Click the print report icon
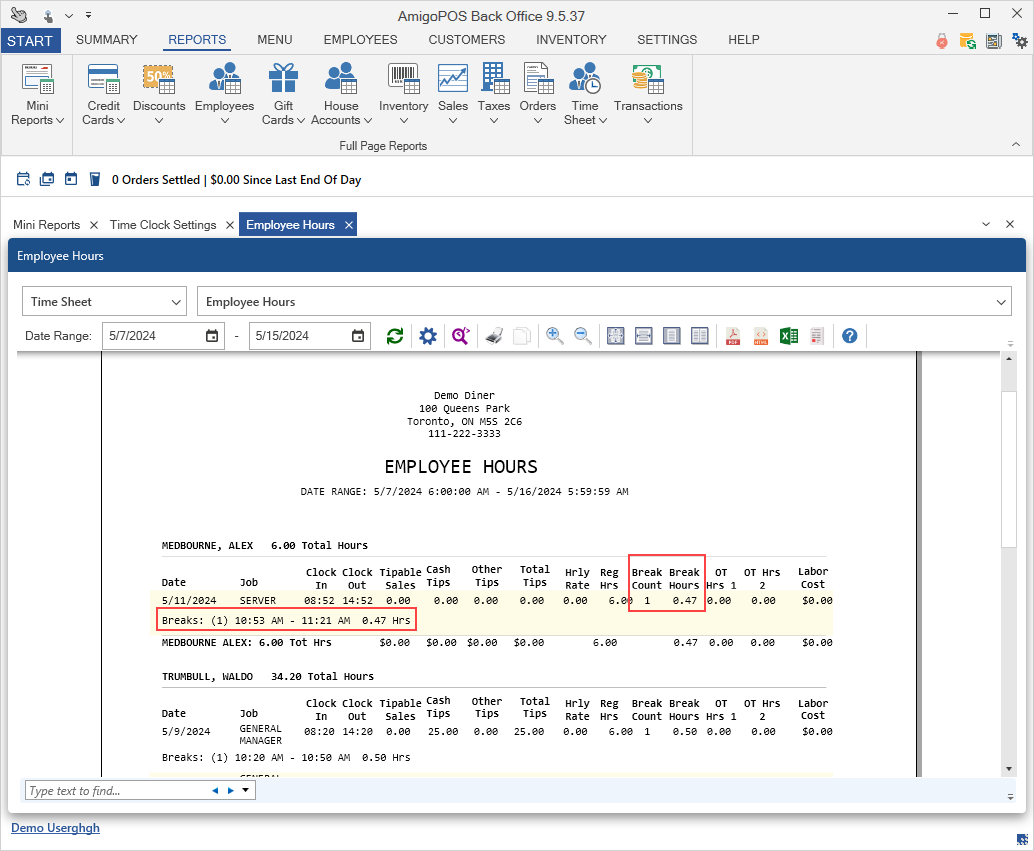This screenshot has height=851, width=1034. [x=494, y=336]
